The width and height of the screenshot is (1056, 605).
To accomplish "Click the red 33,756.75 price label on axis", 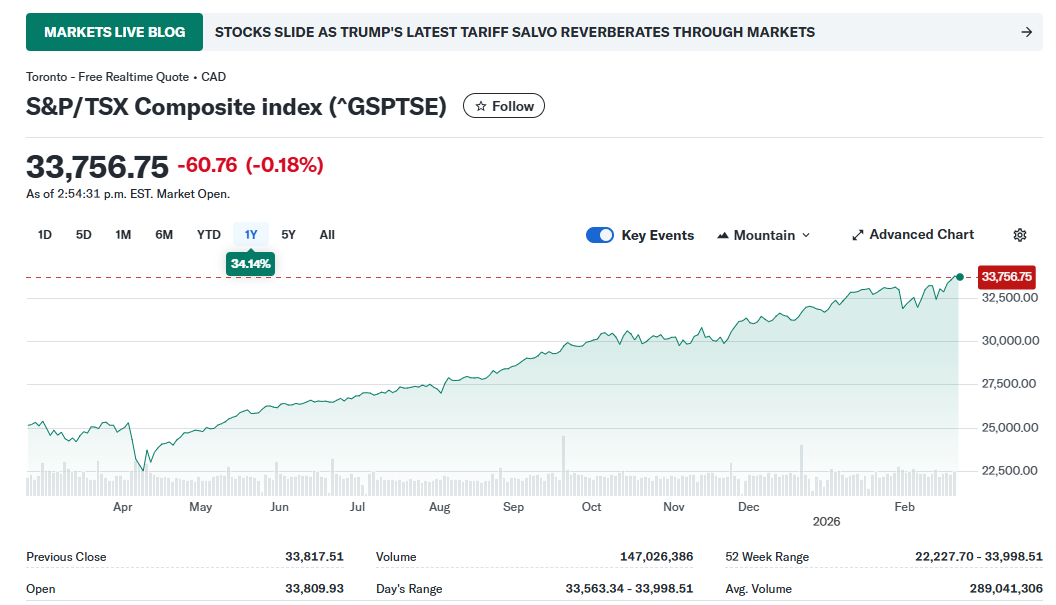I will point(1006,277).
